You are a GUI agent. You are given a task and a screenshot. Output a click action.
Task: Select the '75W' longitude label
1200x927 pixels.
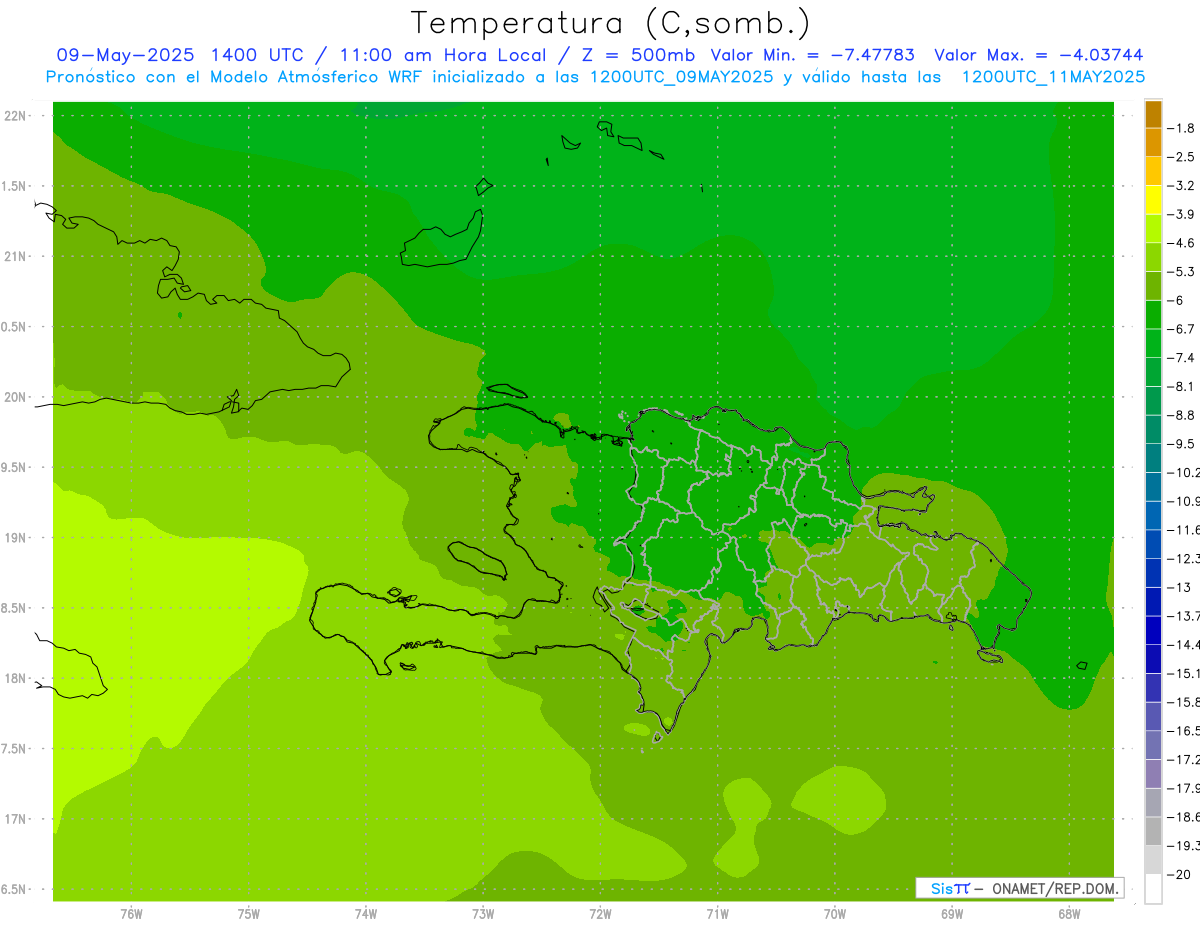coord(249,914)
